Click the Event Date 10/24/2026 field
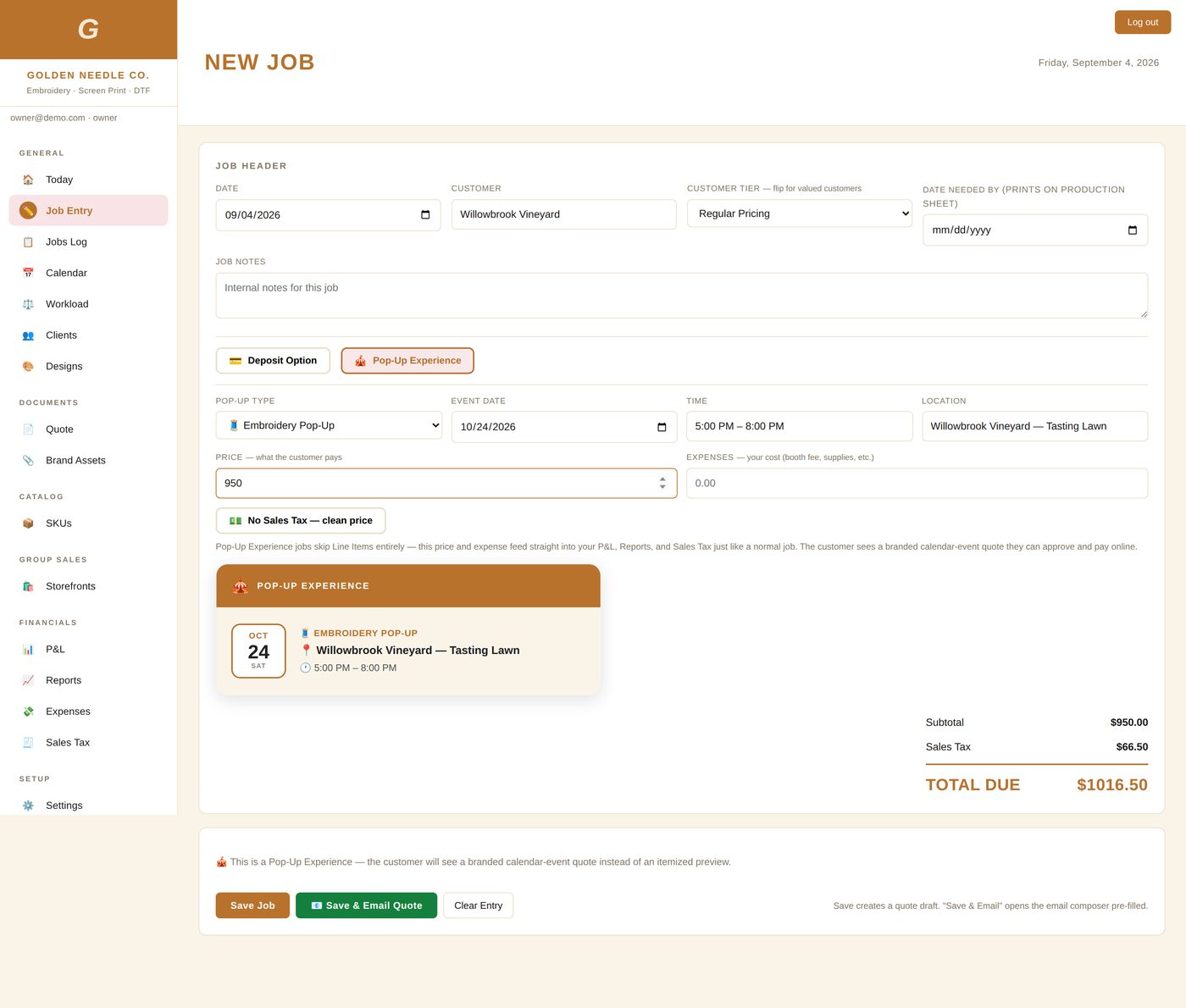This screenshot has width=1186, height=1008. coord(563,427)
